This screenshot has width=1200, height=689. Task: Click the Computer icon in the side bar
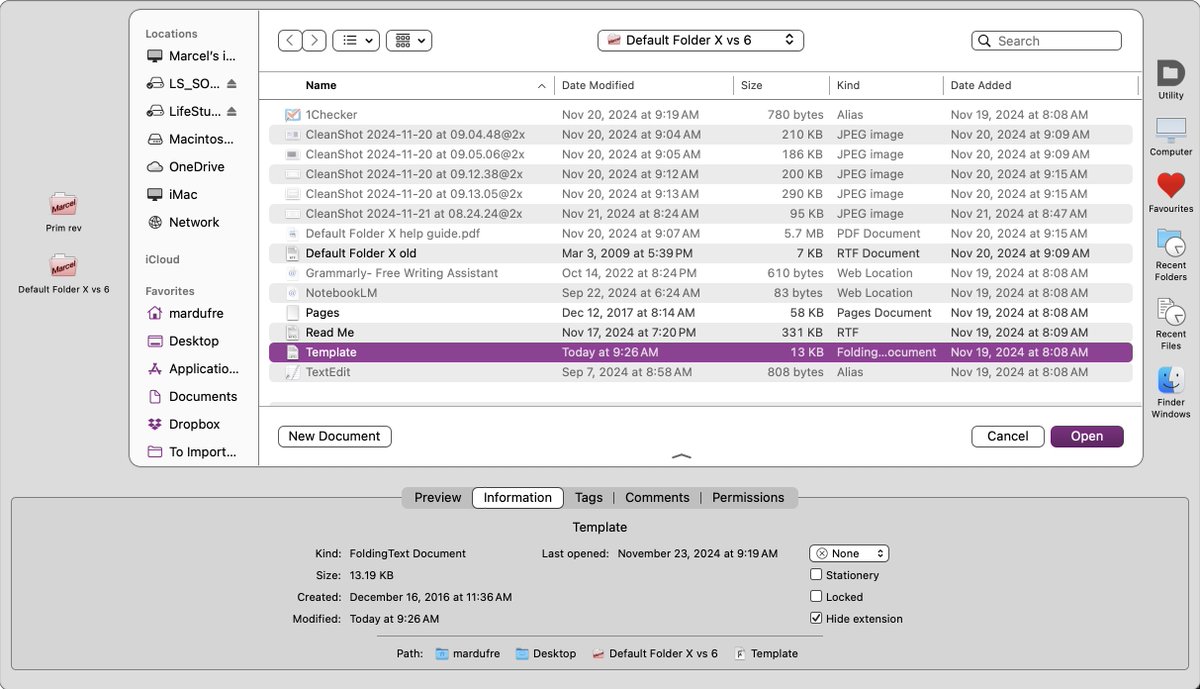pyautogui.click(x=1170, y=130)
